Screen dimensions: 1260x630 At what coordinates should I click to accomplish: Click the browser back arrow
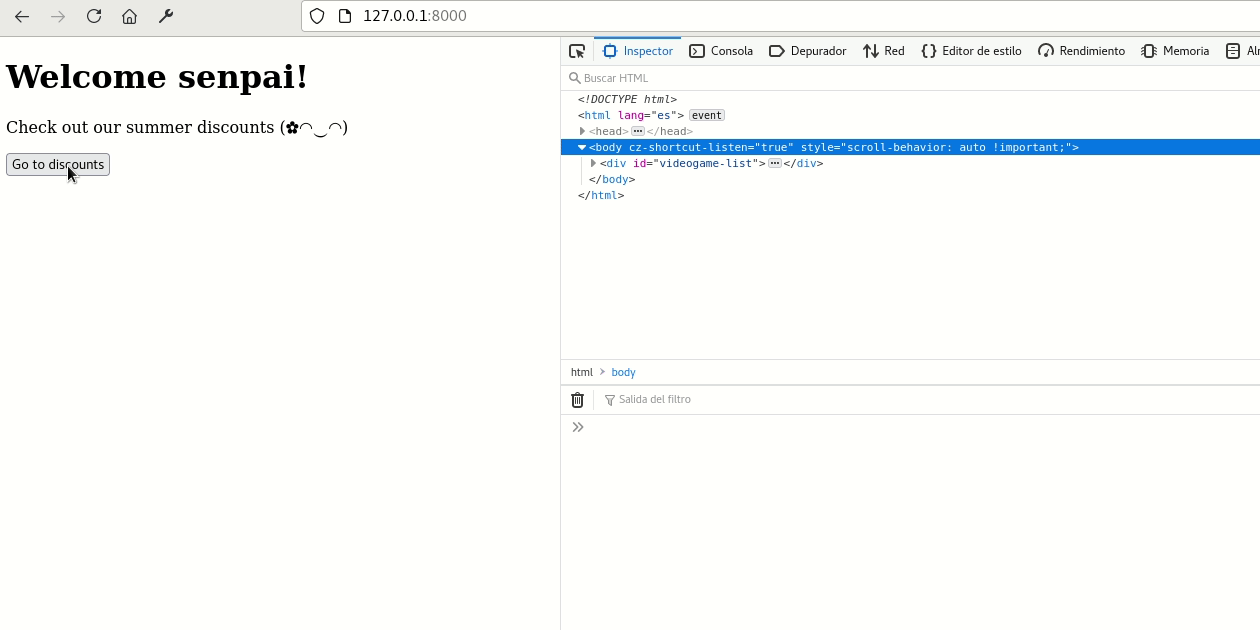coord(22,16)
